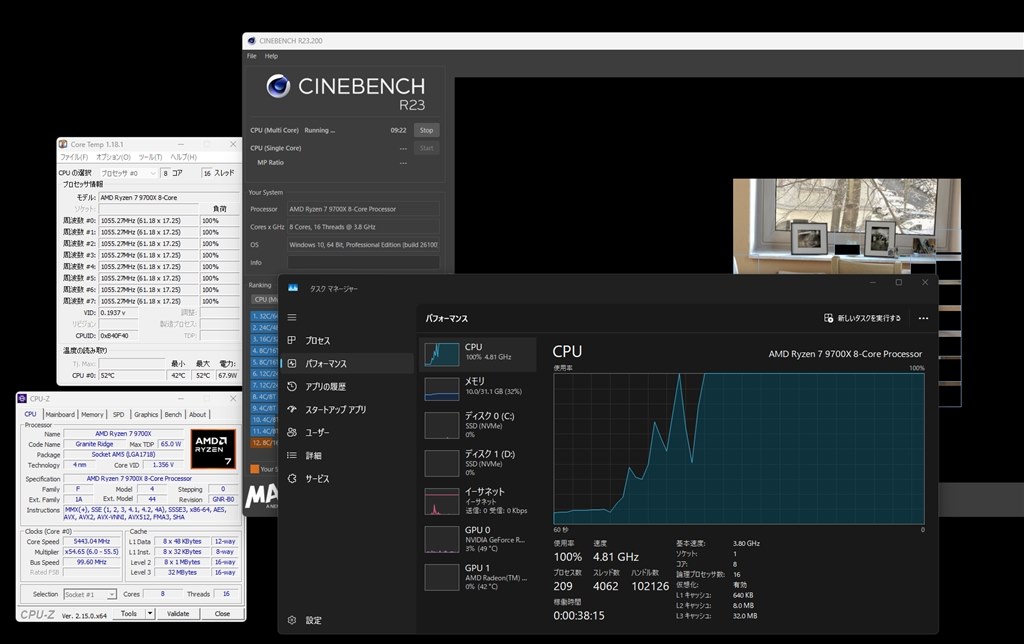Screen dimensions: 1024x644
Task: Select パフォーマンス in Task Manager sidebar
Action: (x=348, y=363)
